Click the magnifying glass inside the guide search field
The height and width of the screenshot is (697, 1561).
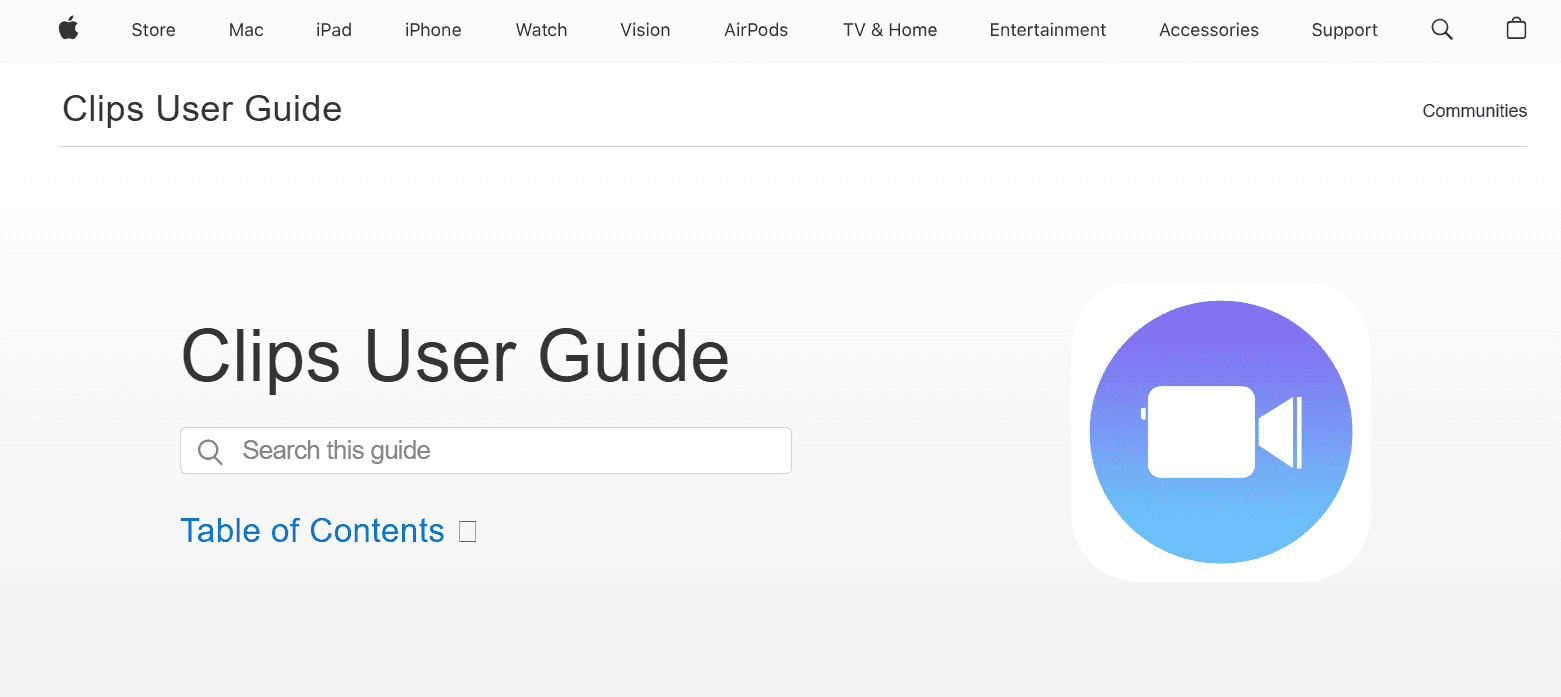tap(210, 451)
